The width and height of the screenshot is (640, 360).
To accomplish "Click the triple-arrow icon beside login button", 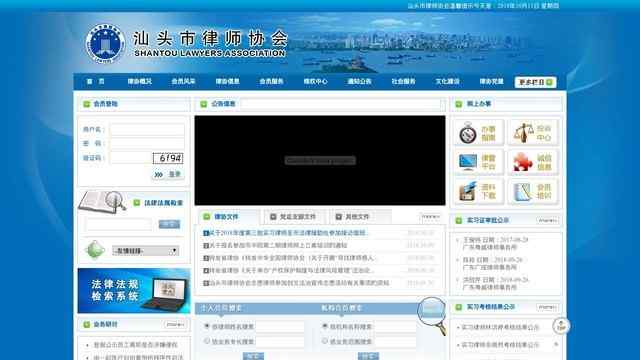I will coord(158,175).
